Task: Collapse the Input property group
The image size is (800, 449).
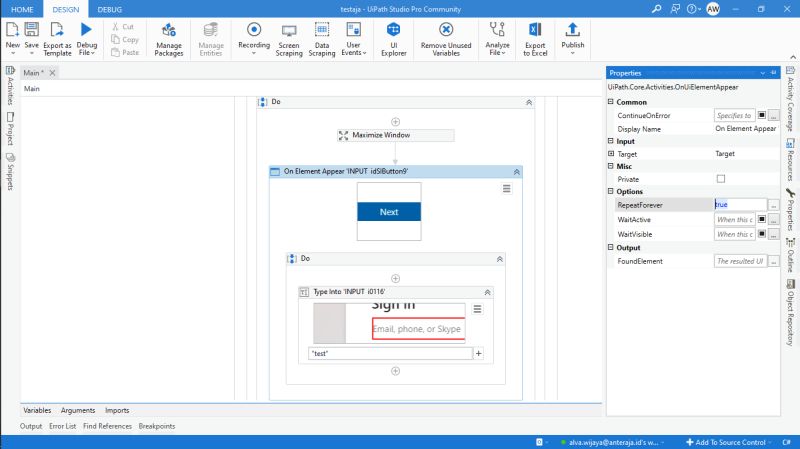Action: point(611,141)
